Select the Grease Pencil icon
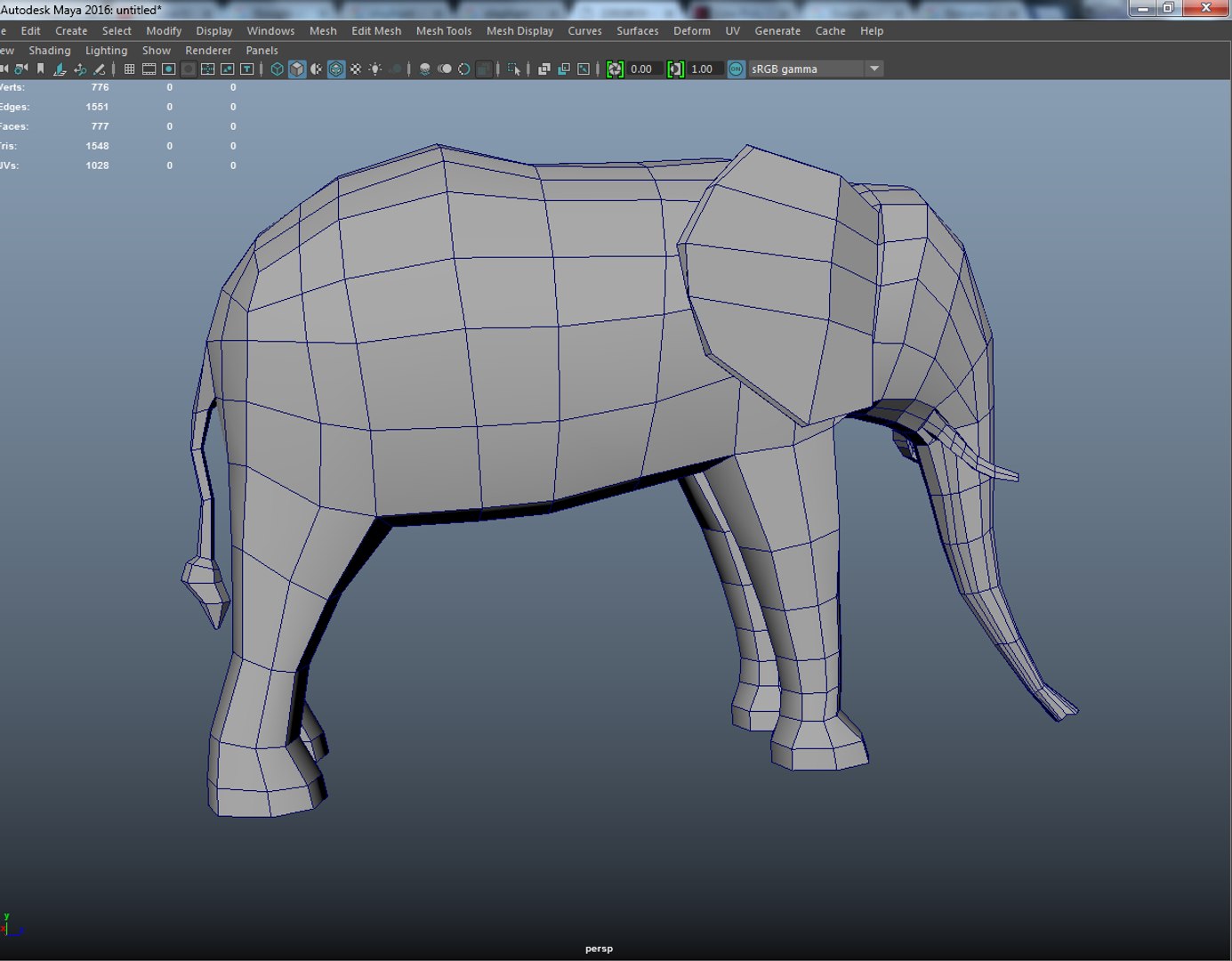 tap(100, 69)
